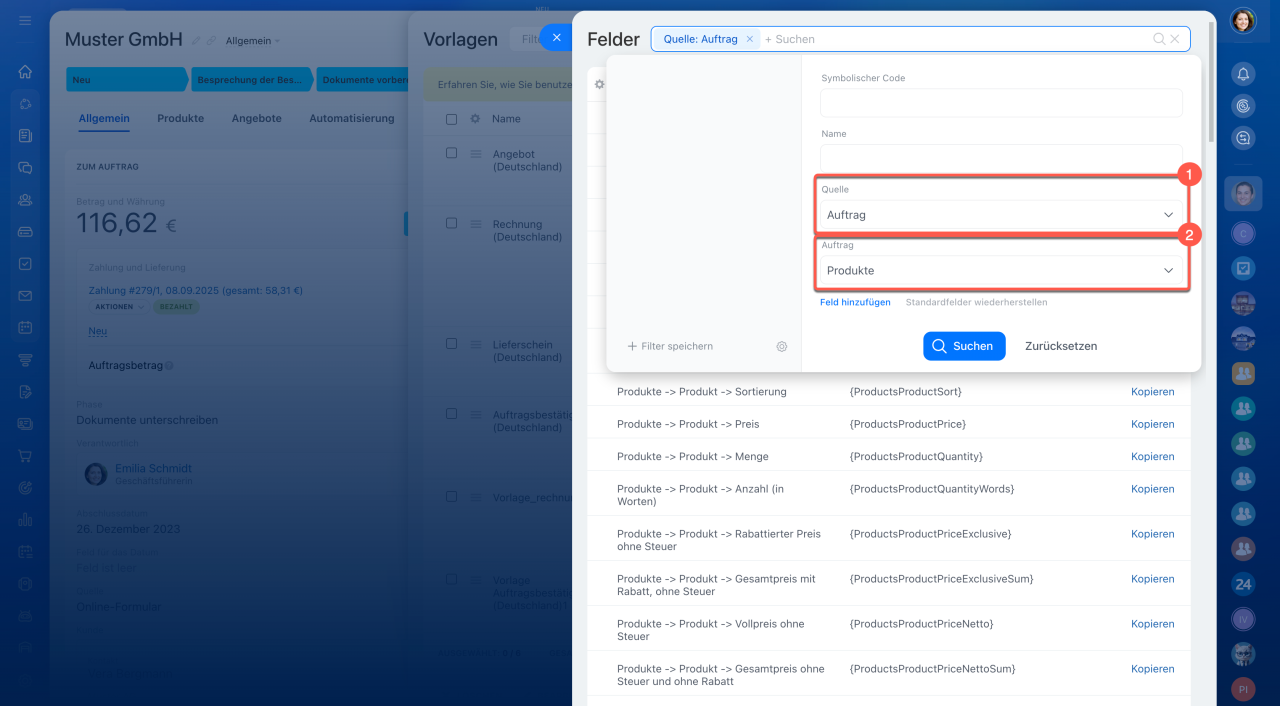This screenshot has width=1280, height=706.
Task: Click the 'Neu' link under Zahlung
Action: tap(97, 331)
